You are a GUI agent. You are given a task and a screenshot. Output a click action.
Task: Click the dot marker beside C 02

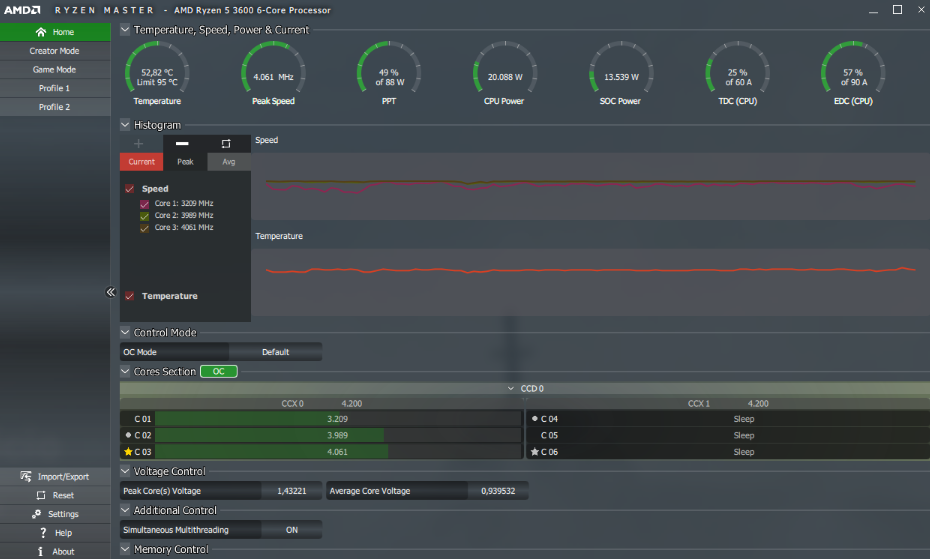(x=128, y=435)
